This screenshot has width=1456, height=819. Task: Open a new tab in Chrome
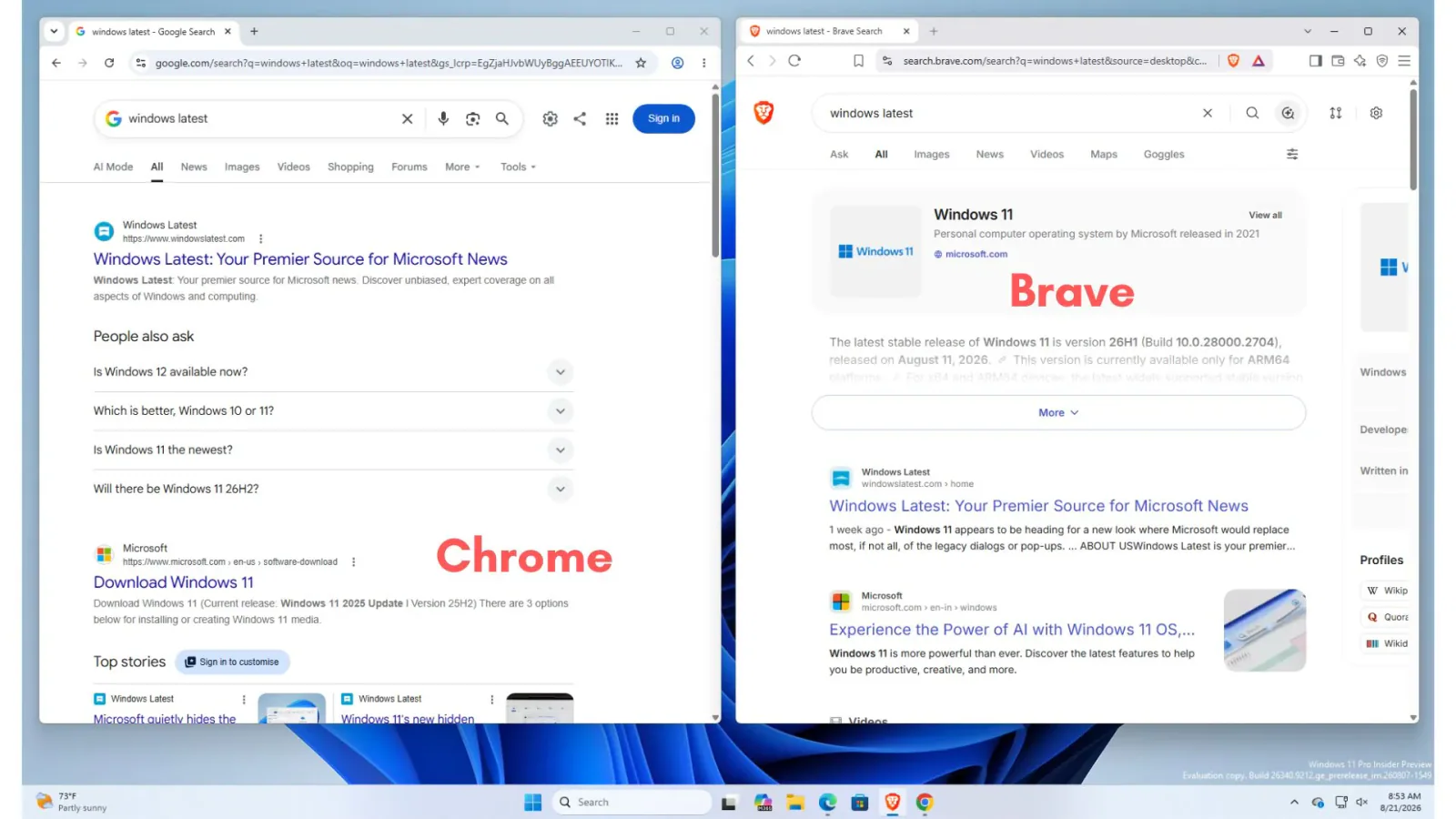pos(254,31)
